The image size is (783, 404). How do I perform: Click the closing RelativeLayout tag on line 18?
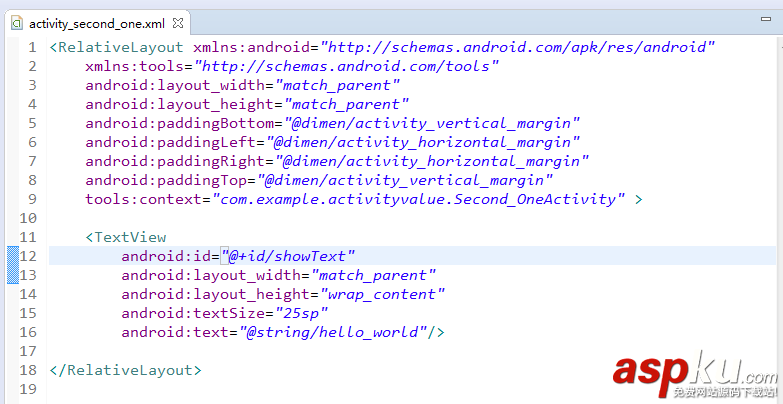coord(125,370)
